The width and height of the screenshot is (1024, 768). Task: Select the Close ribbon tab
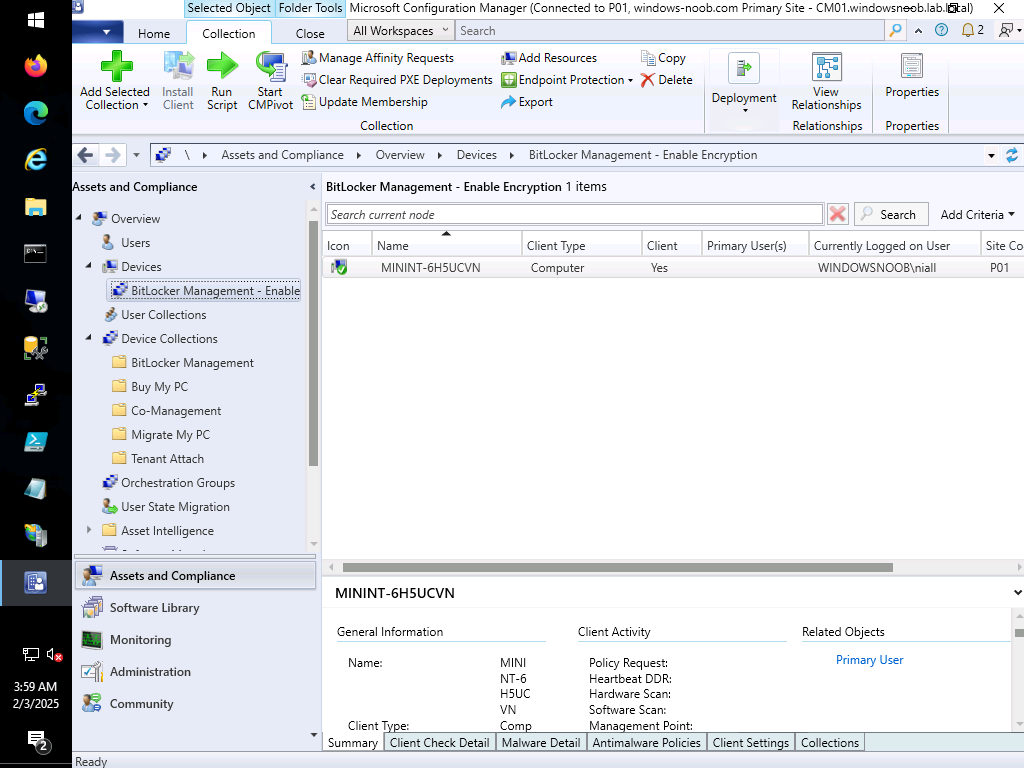point(310,33)
